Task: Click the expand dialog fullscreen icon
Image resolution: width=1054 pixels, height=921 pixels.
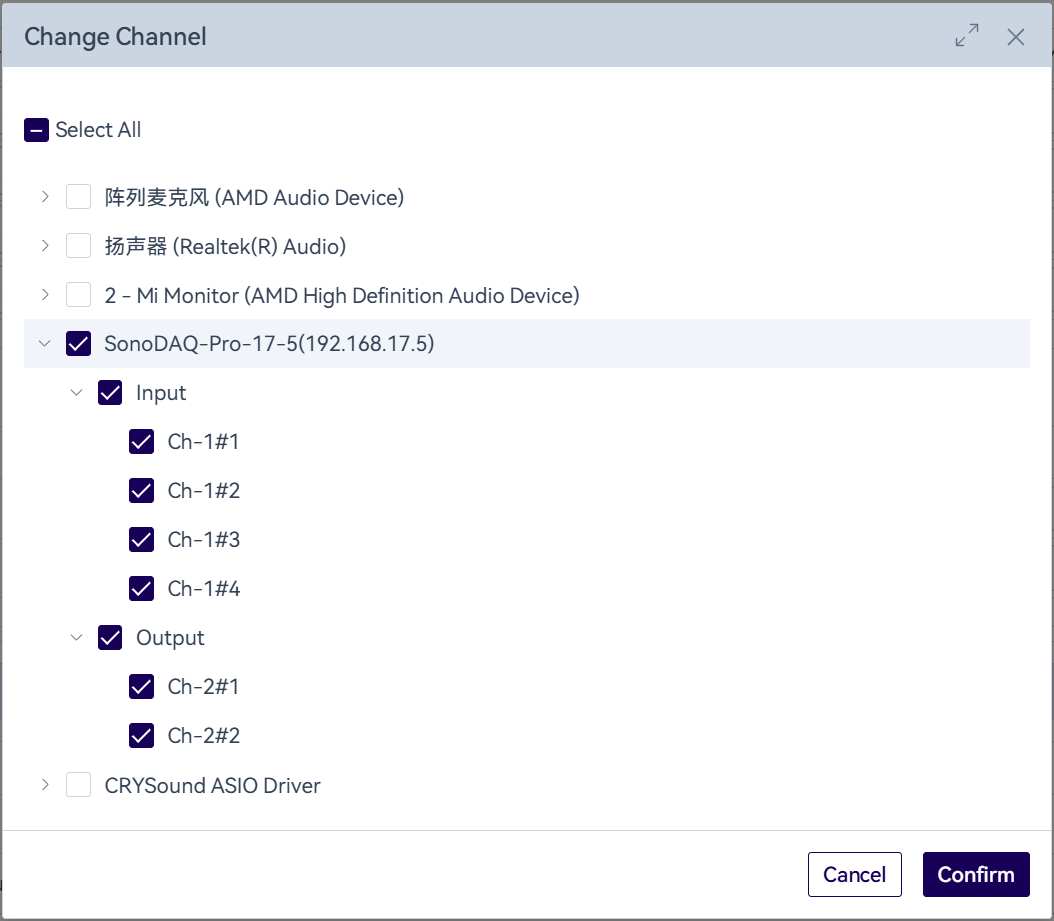Action: pyautogui.click(x=966, y=37)
